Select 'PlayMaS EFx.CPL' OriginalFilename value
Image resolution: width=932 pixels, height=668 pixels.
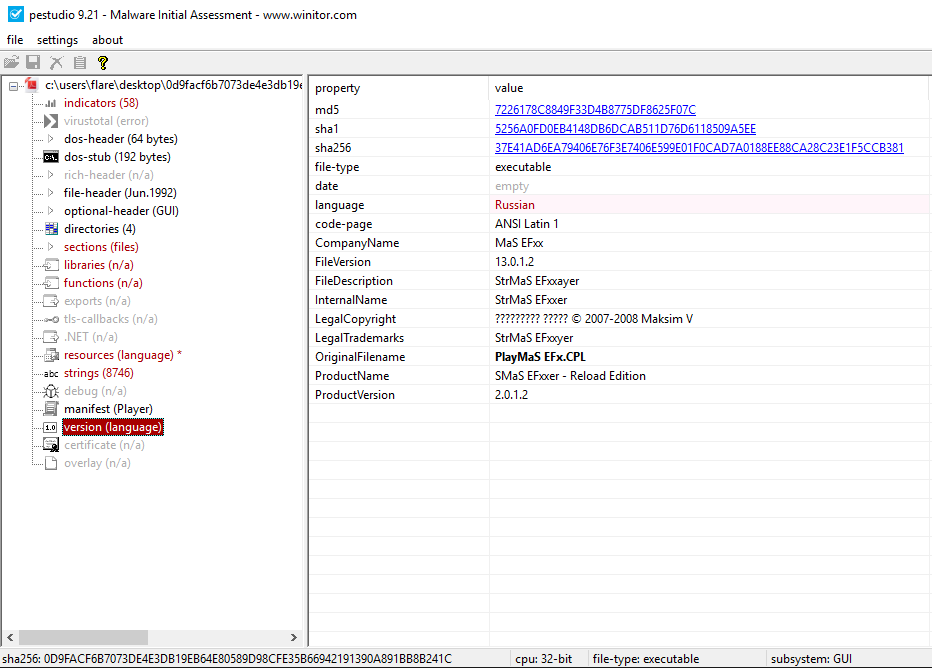point(540,357)
